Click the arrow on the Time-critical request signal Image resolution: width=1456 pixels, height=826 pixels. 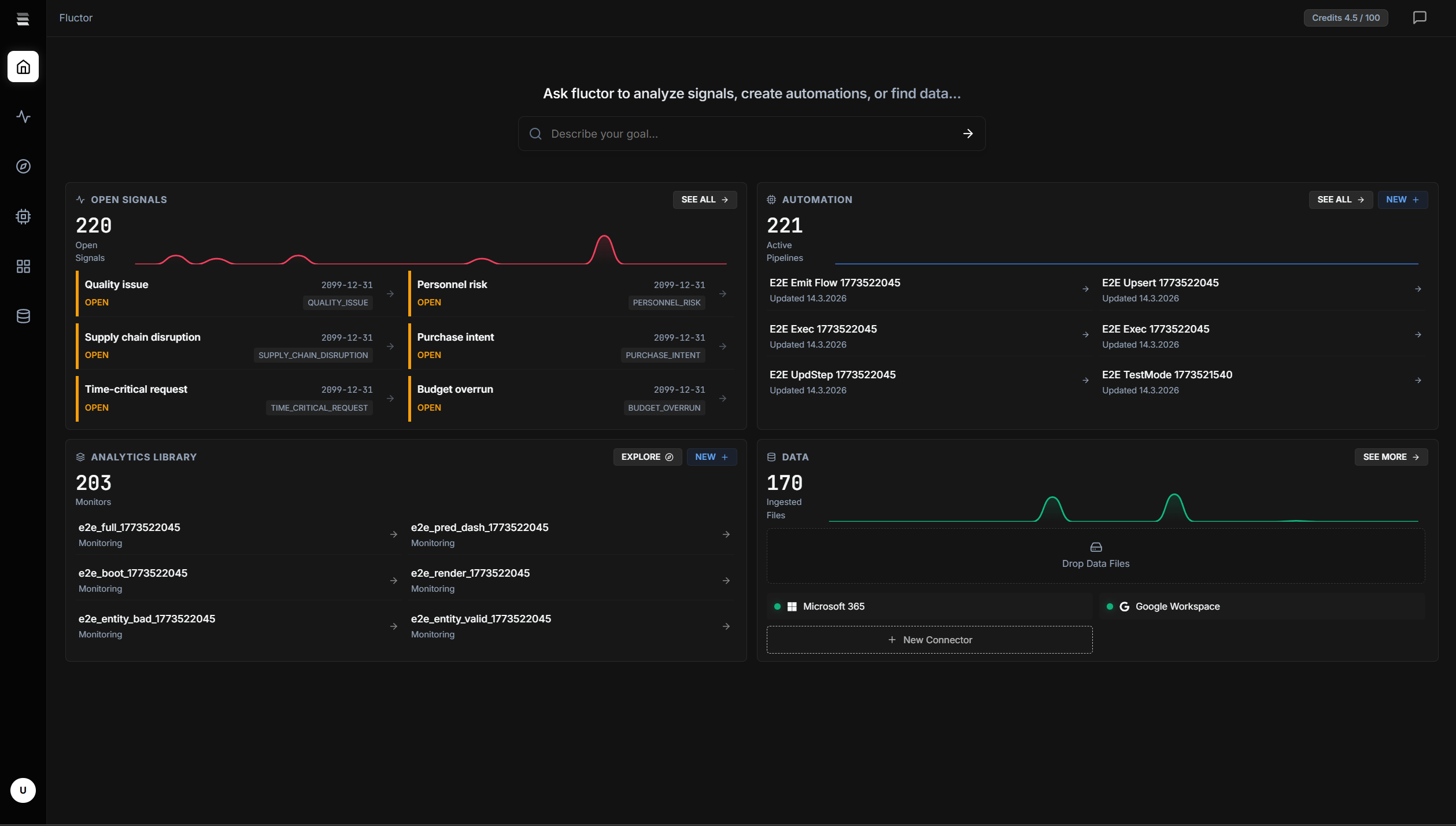(390, 399)
